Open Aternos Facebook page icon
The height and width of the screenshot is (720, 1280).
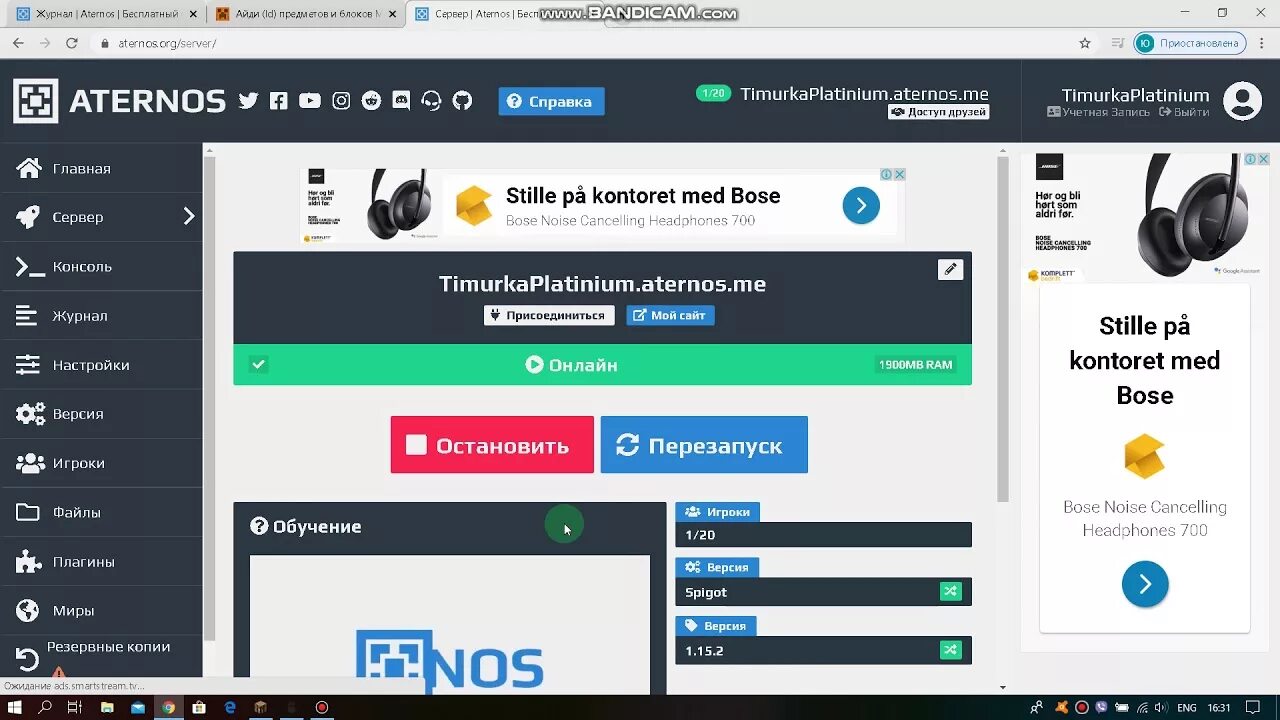[279, 101]
